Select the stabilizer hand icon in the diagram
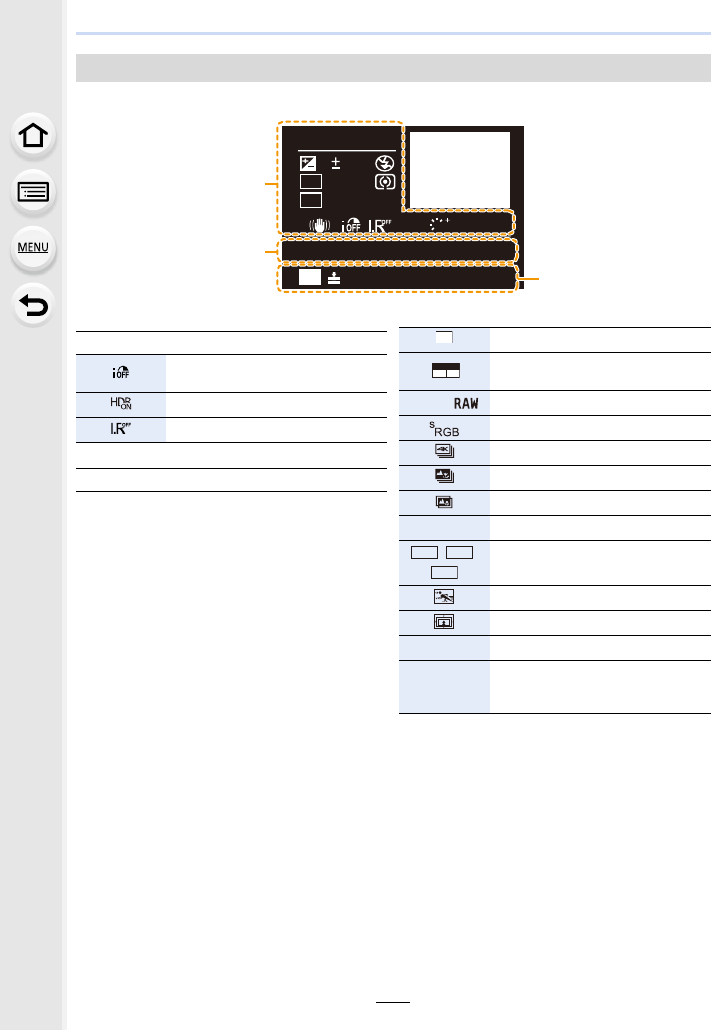The height and width of the screenshot is (1030, 711). point(320,225)
